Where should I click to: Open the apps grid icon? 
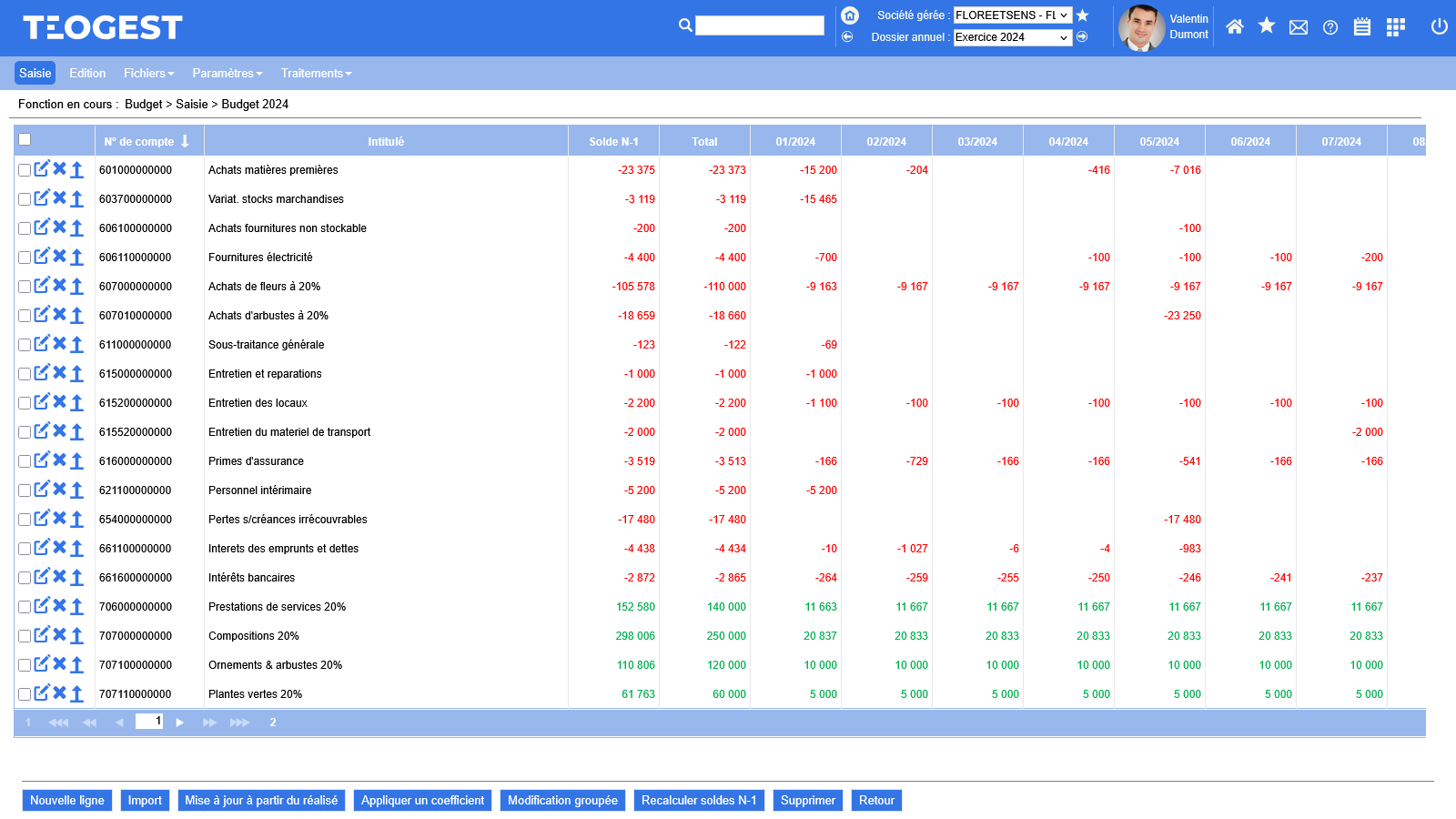click(x=1395, y=27)
